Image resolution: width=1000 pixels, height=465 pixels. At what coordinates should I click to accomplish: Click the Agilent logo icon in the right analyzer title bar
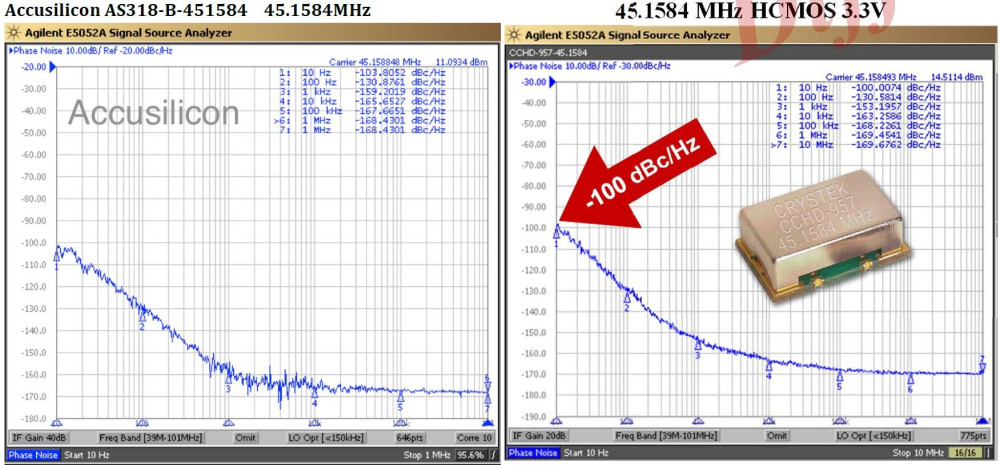(x=516, y=34)
